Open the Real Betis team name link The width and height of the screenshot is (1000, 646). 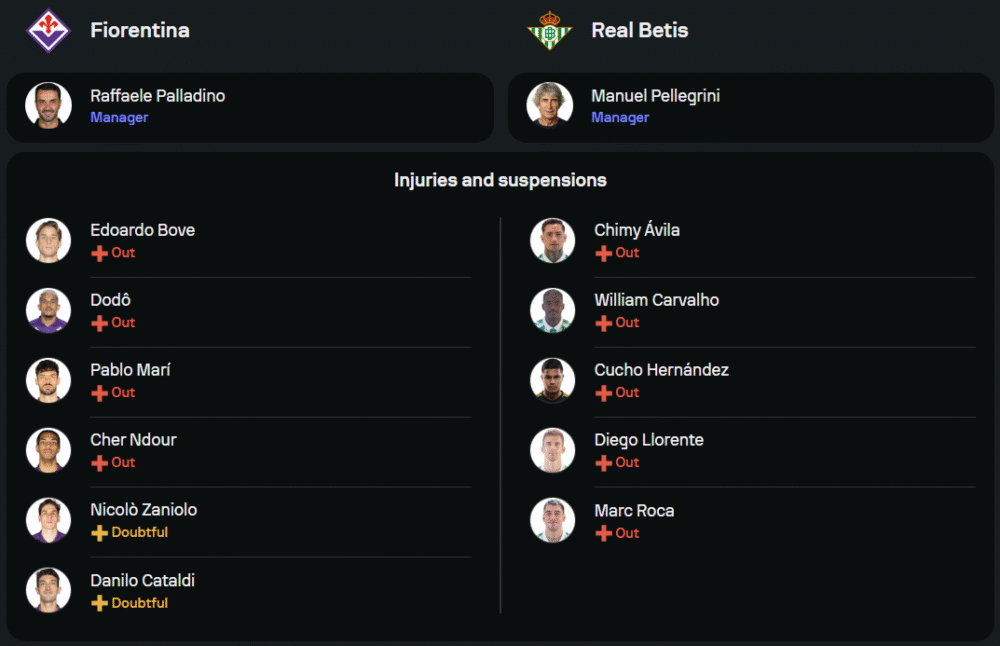pyautogui.click(x=639, y=30)
